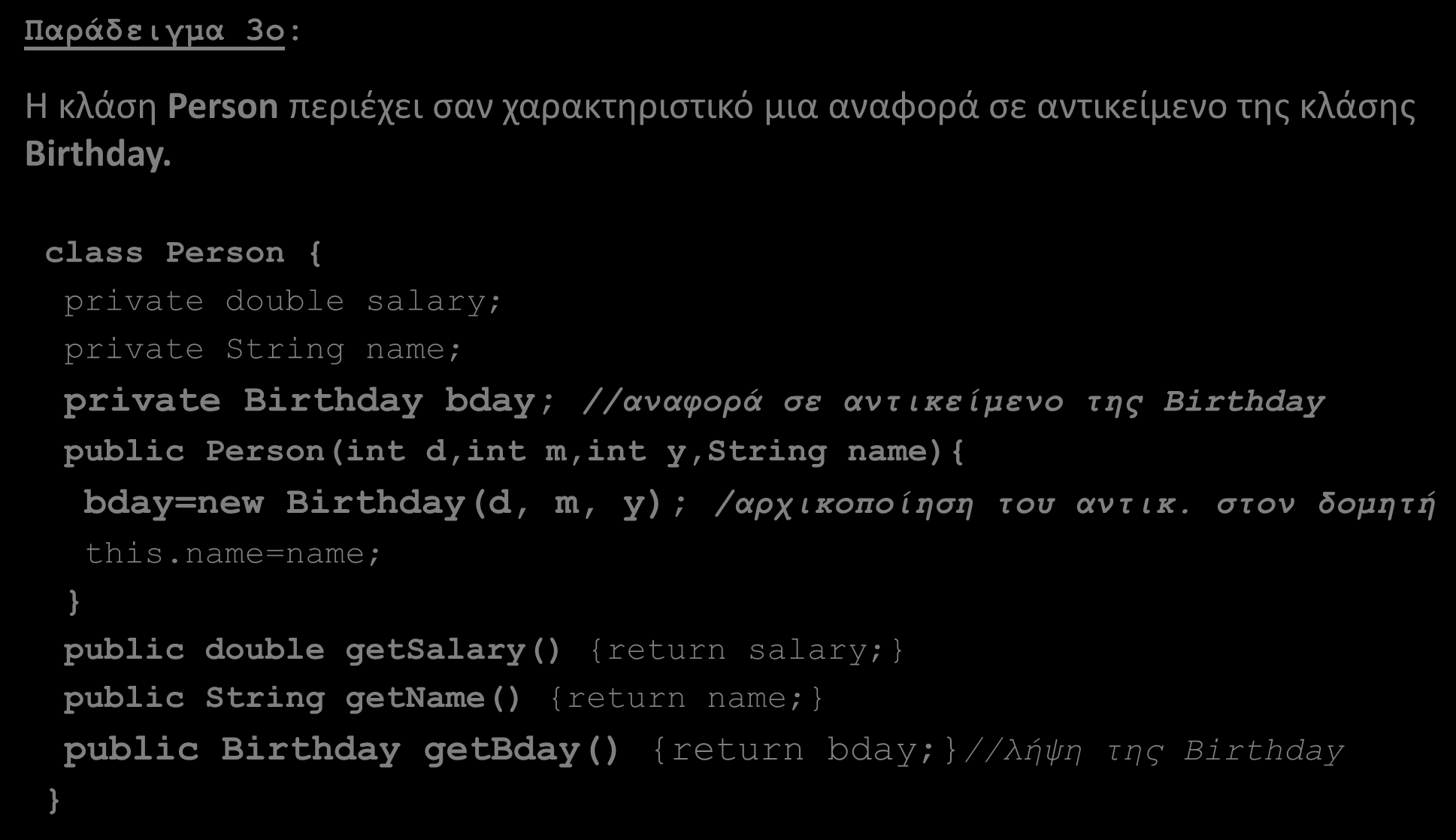Click the private String name line

click(x=262, y=350)
